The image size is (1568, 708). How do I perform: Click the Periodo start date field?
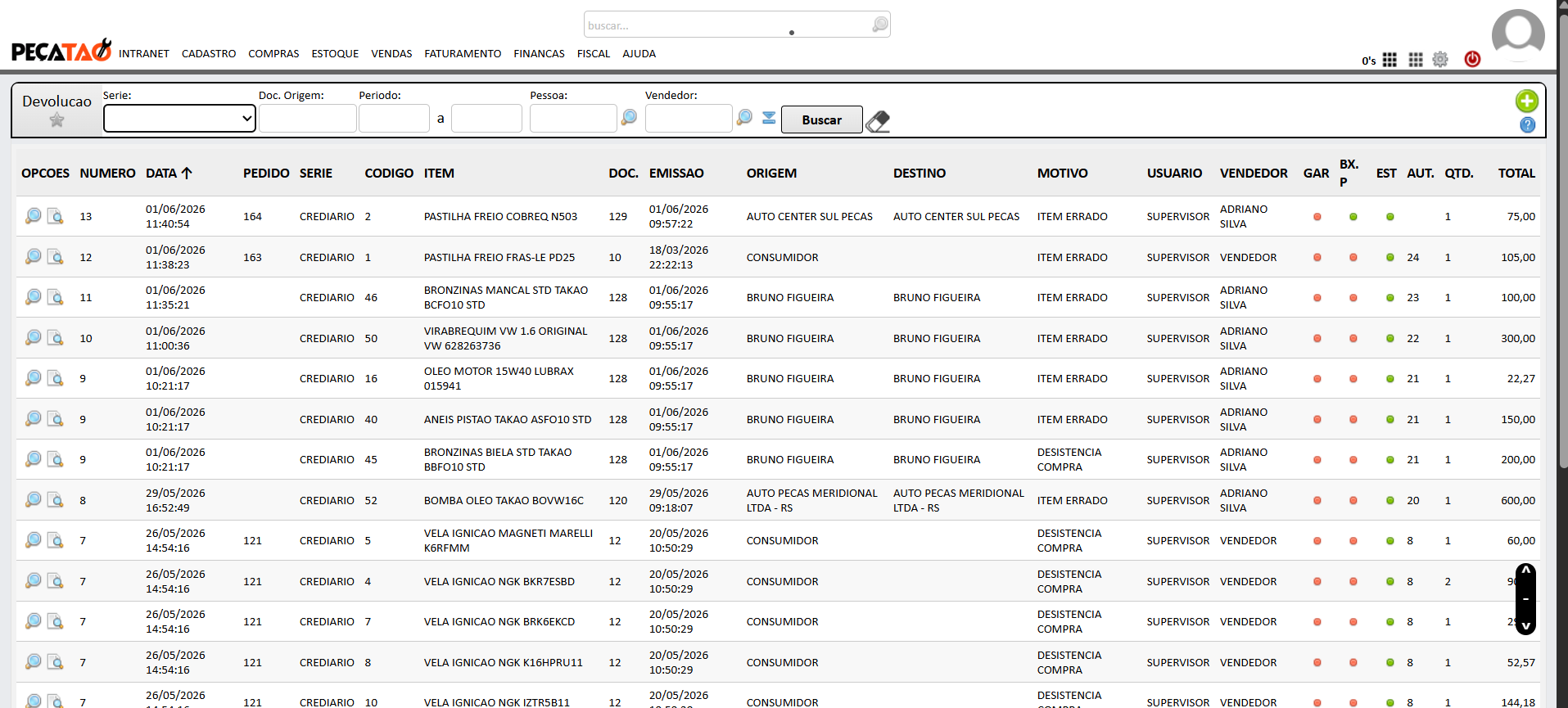pos(394,119)
